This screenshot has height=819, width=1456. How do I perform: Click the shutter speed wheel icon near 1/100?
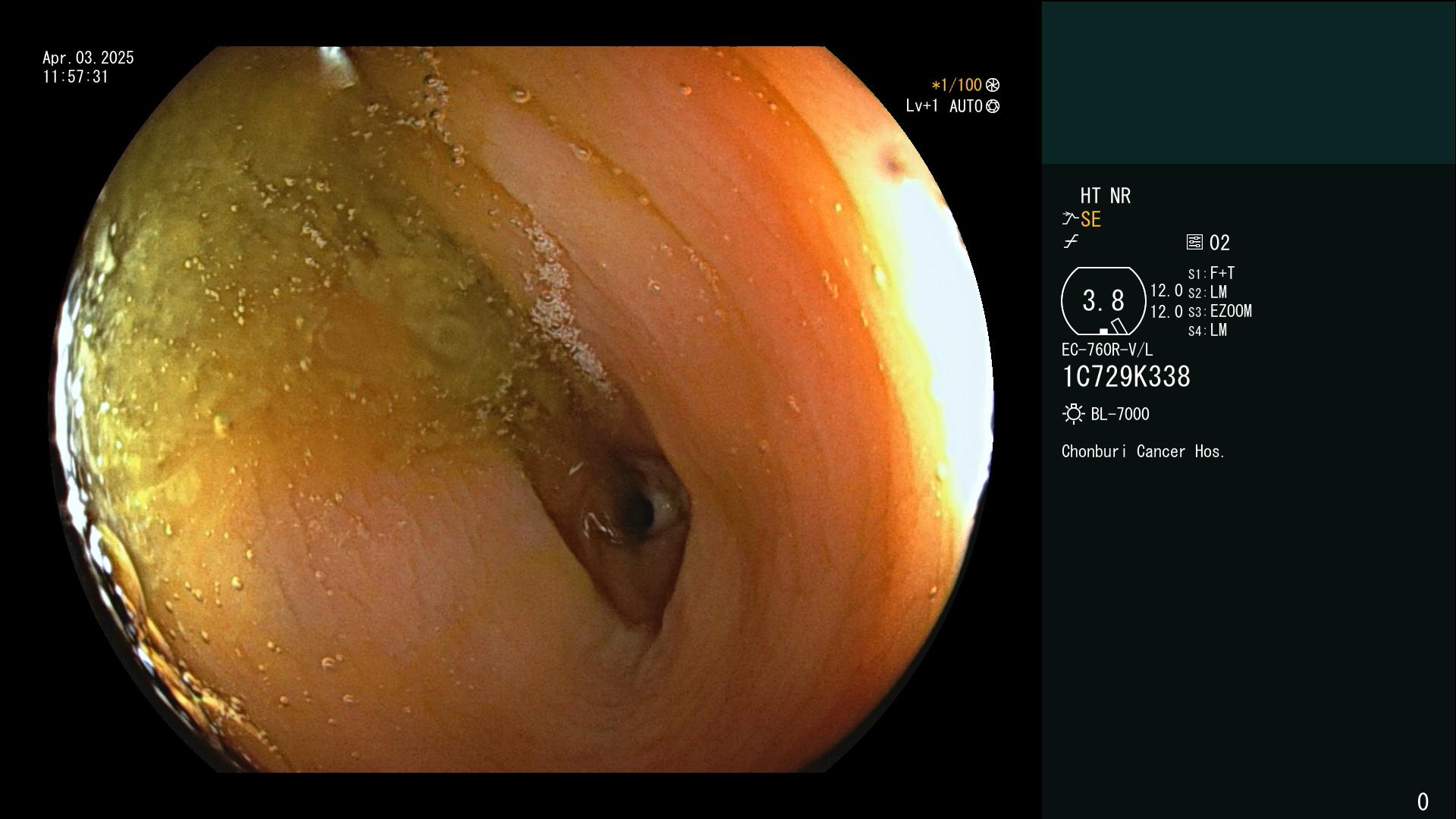(x=992, y=85)
